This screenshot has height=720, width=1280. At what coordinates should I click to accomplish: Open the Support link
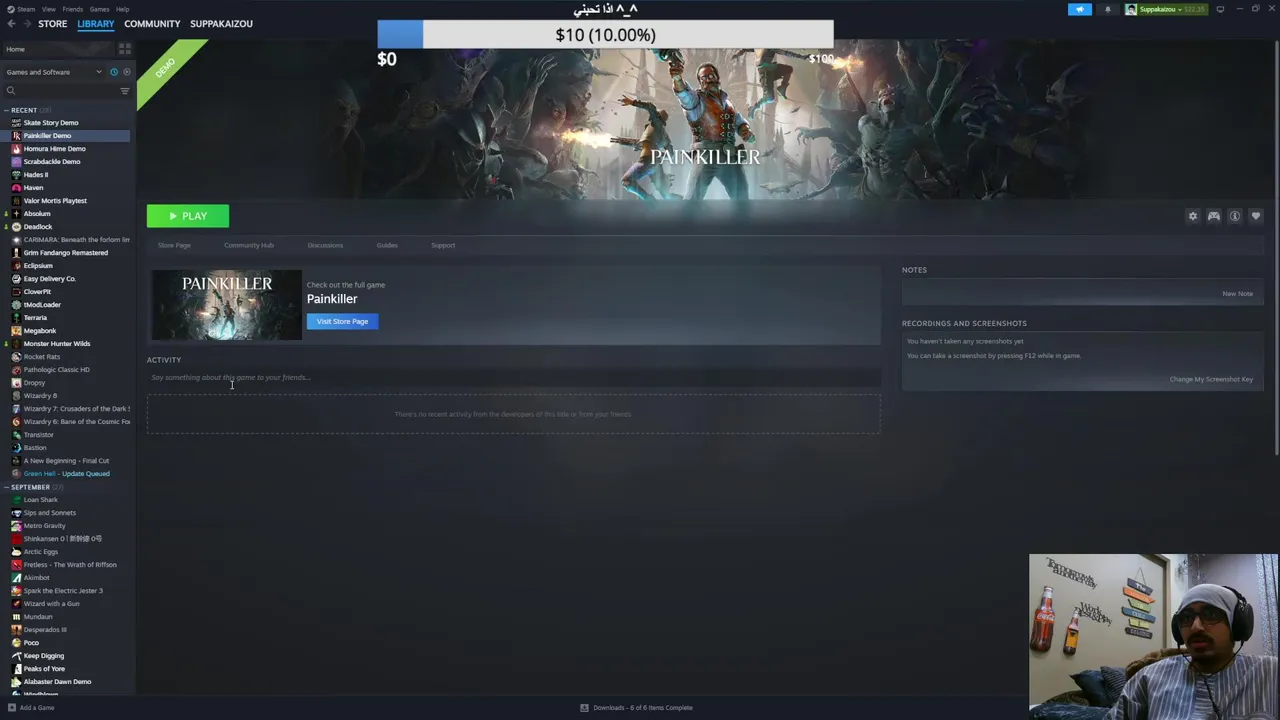(x=443, y=245)
